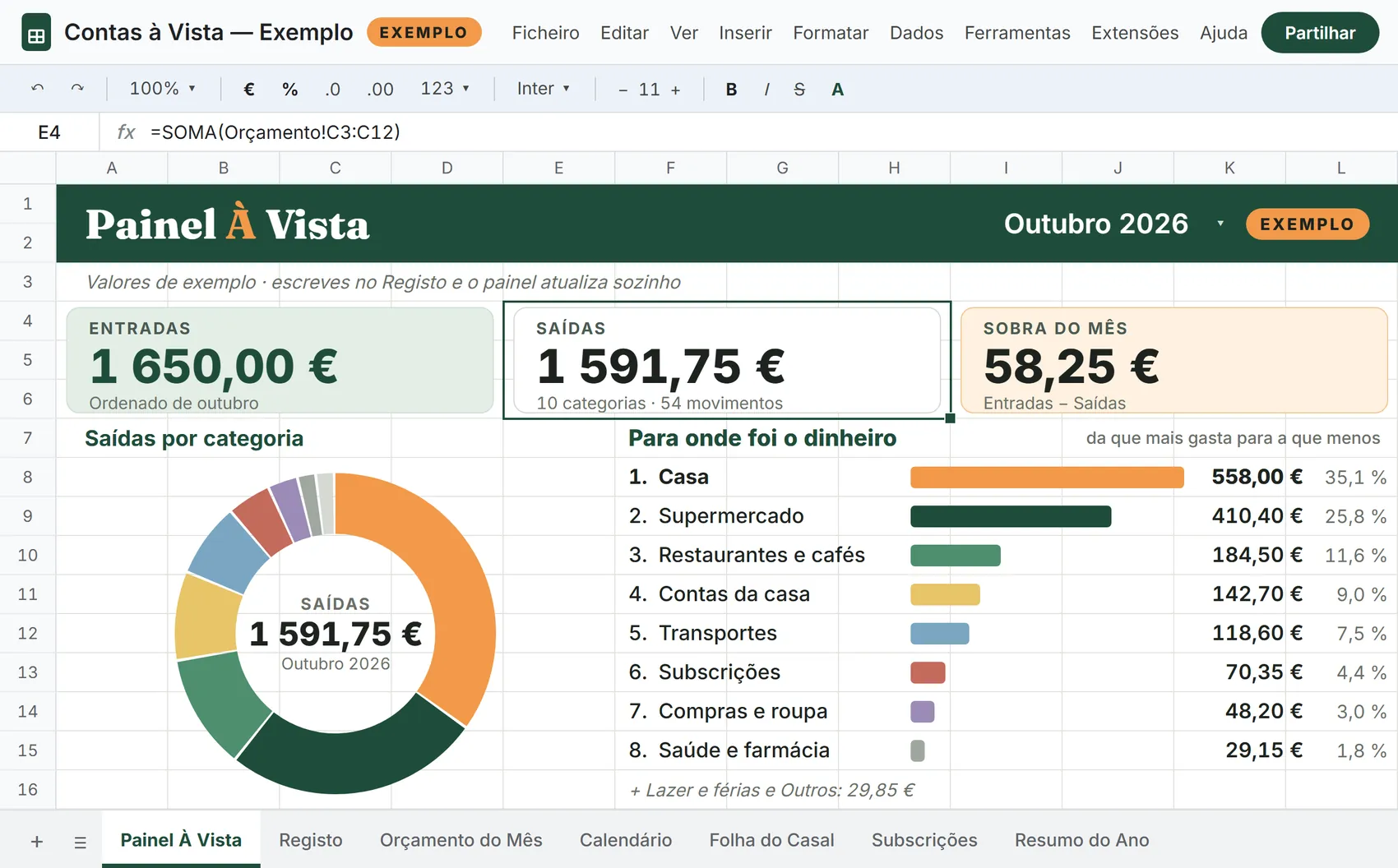Open the text color picker
This screenshot has width=1398, height=868.
pos(837,89)
